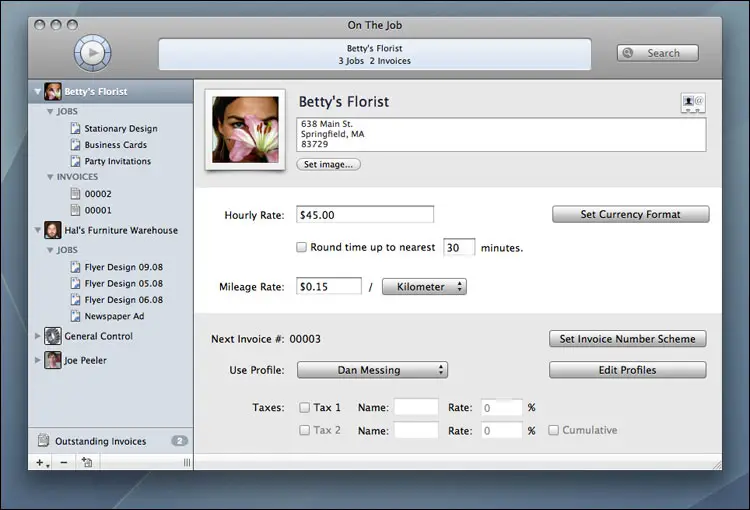Click Tax 2 Rate field

click(x=501, y=430)
